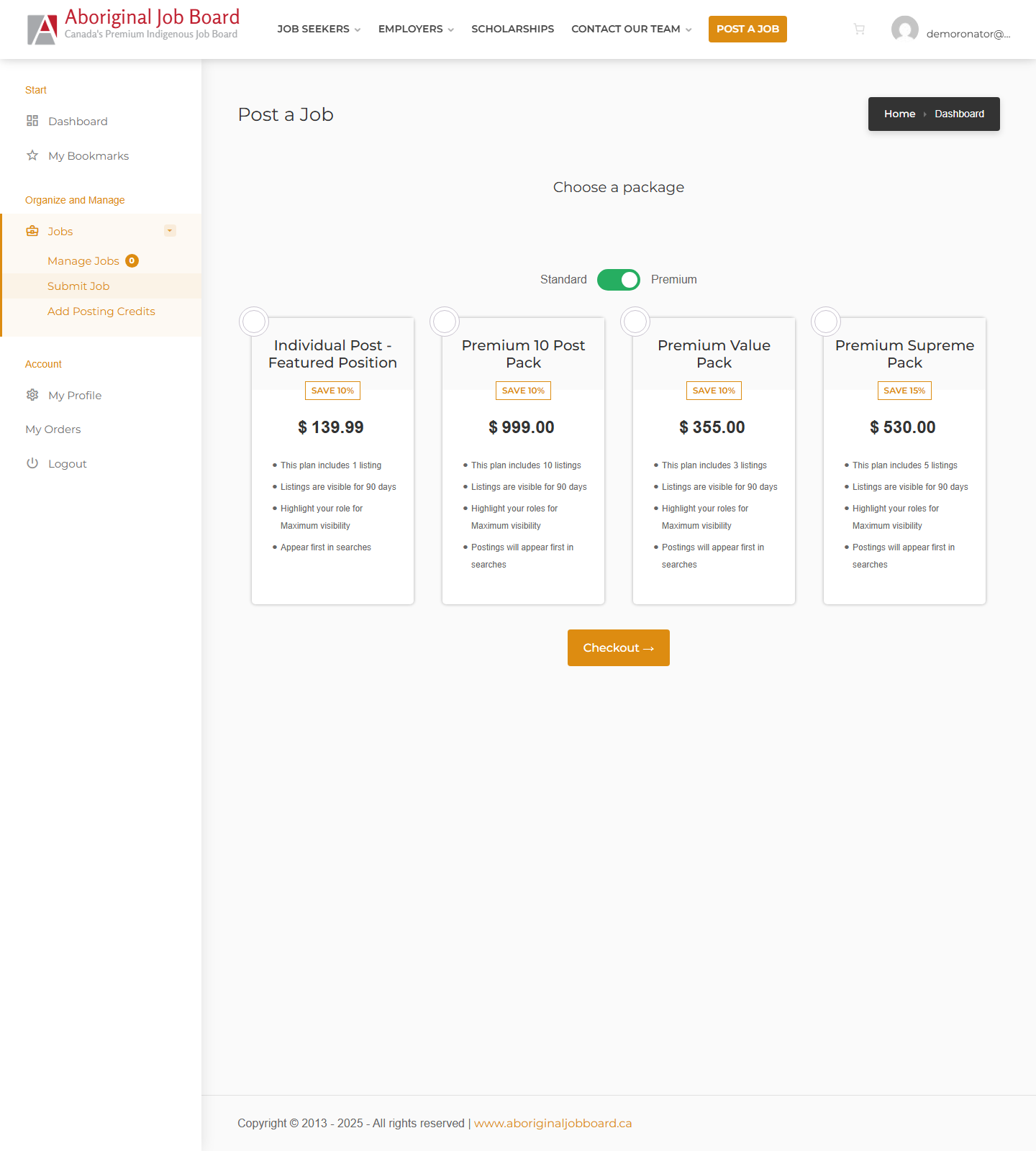The height and width of the screenshot is (1151, 1036).
Task: Click the Jobs briefcase icon
Action: pyautogui.click(x=32, y=231)
